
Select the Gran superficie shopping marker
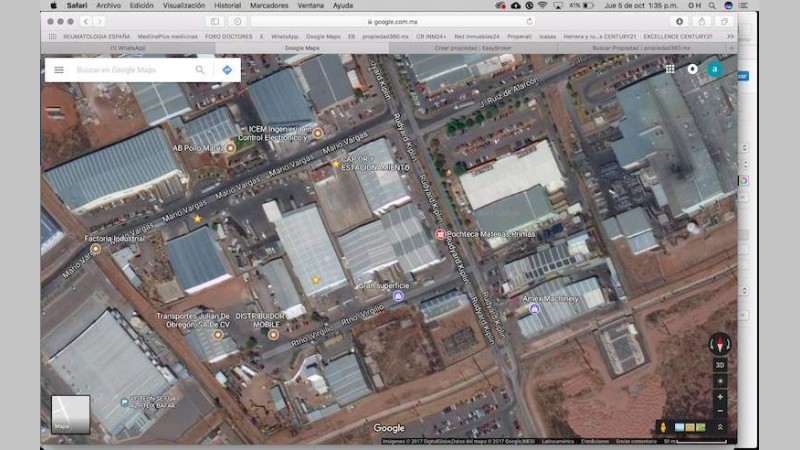pos(398,296)
